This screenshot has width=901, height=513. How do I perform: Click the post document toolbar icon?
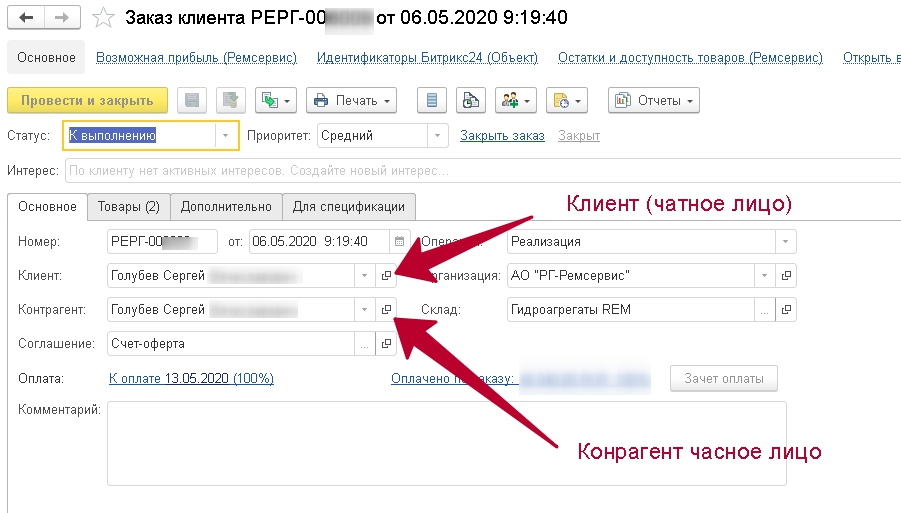click(x=231, y=101)
